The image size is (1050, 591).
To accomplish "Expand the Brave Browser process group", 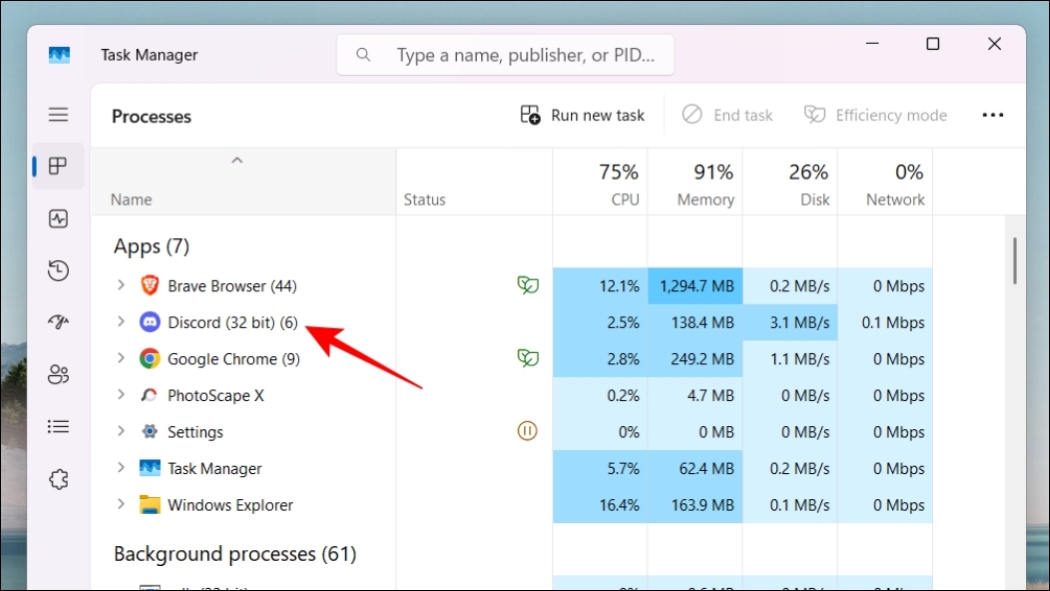I will point(121,285).
